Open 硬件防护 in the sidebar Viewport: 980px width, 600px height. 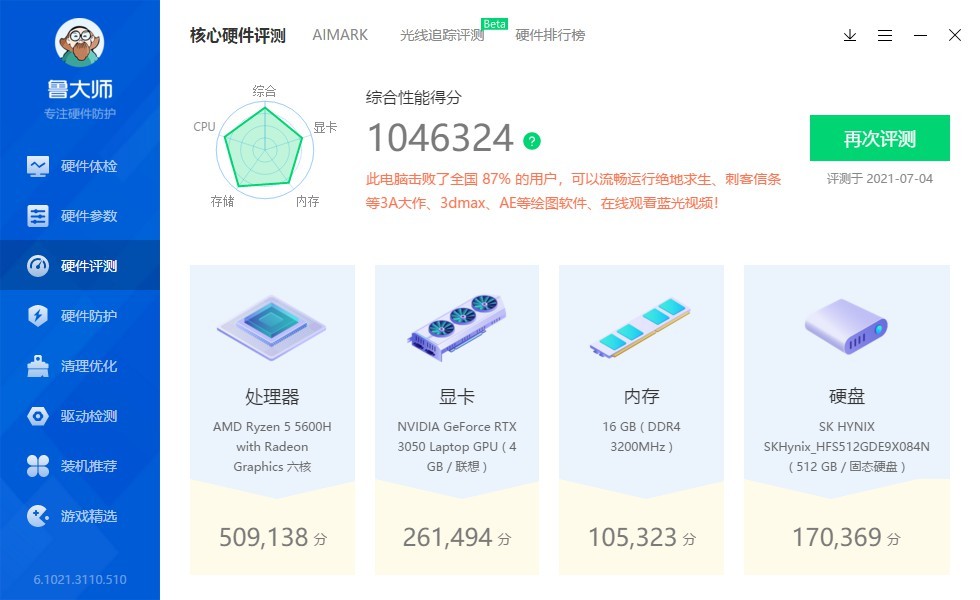click(x=80, y=316)
